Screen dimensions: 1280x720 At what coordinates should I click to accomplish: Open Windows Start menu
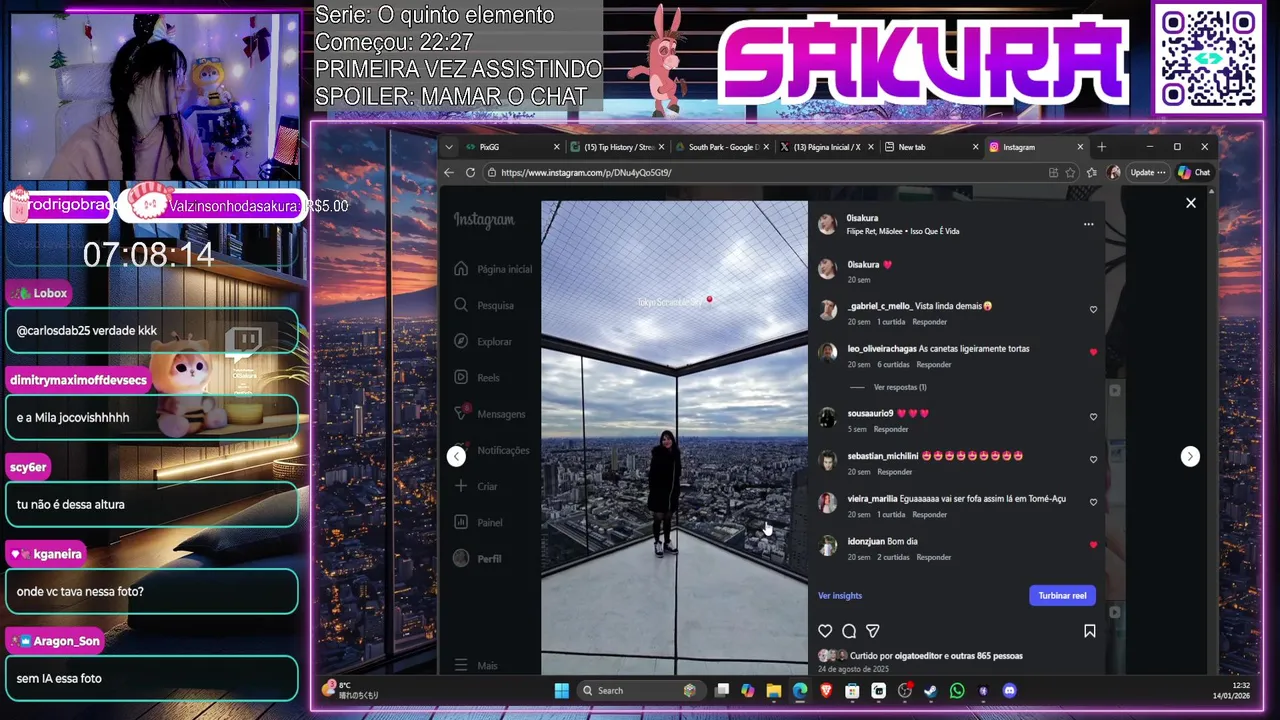[562, 690]
